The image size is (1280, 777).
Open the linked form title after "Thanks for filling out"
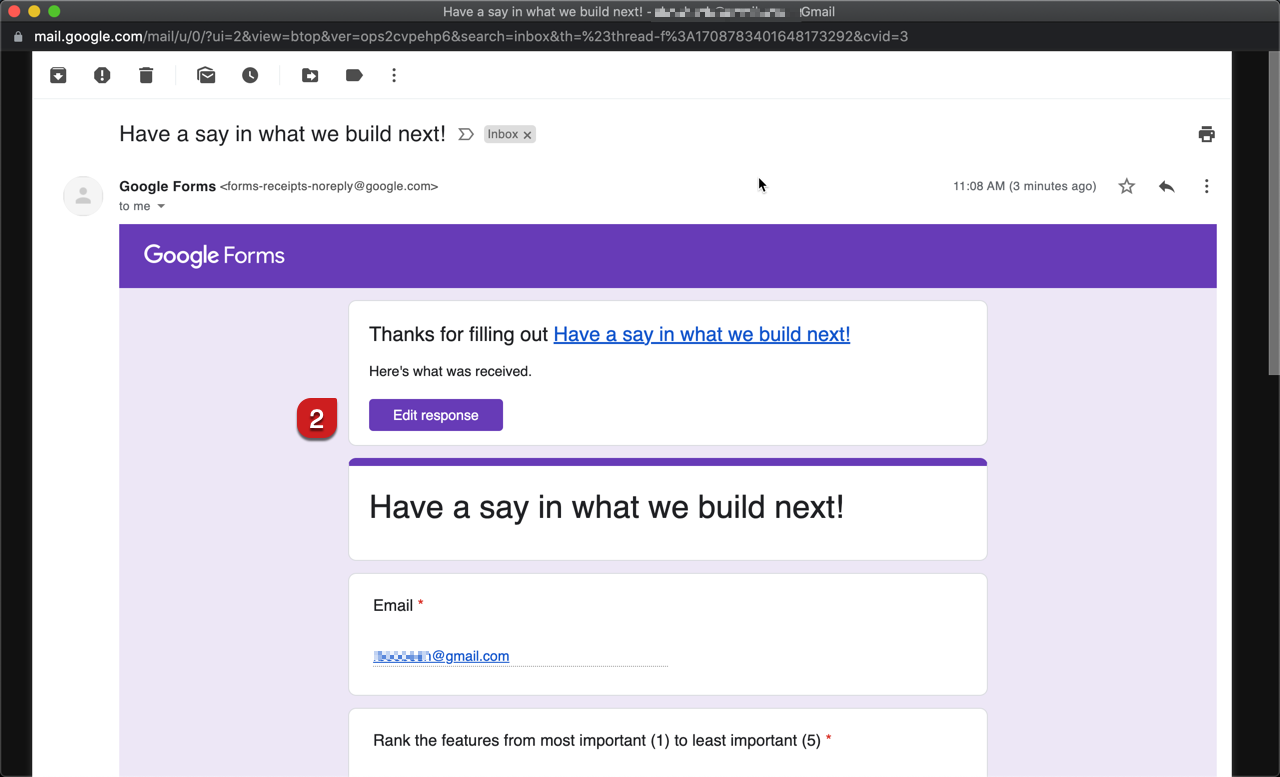point(701,334)
